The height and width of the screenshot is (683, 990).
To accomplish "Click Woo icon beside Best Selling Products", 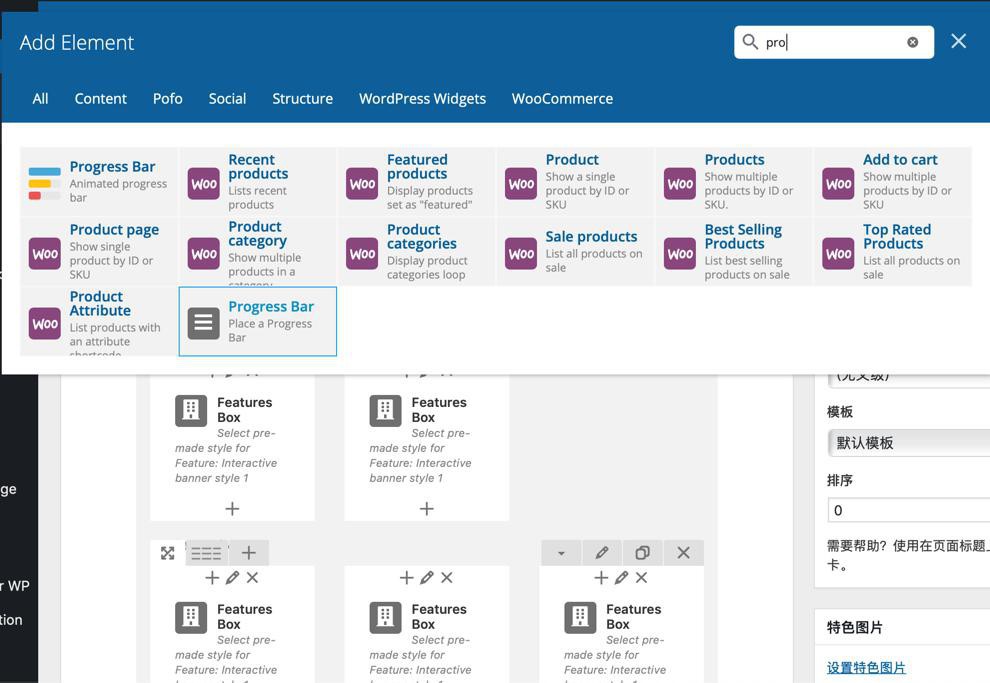I will pyautogui.click(x=679, y=254).
